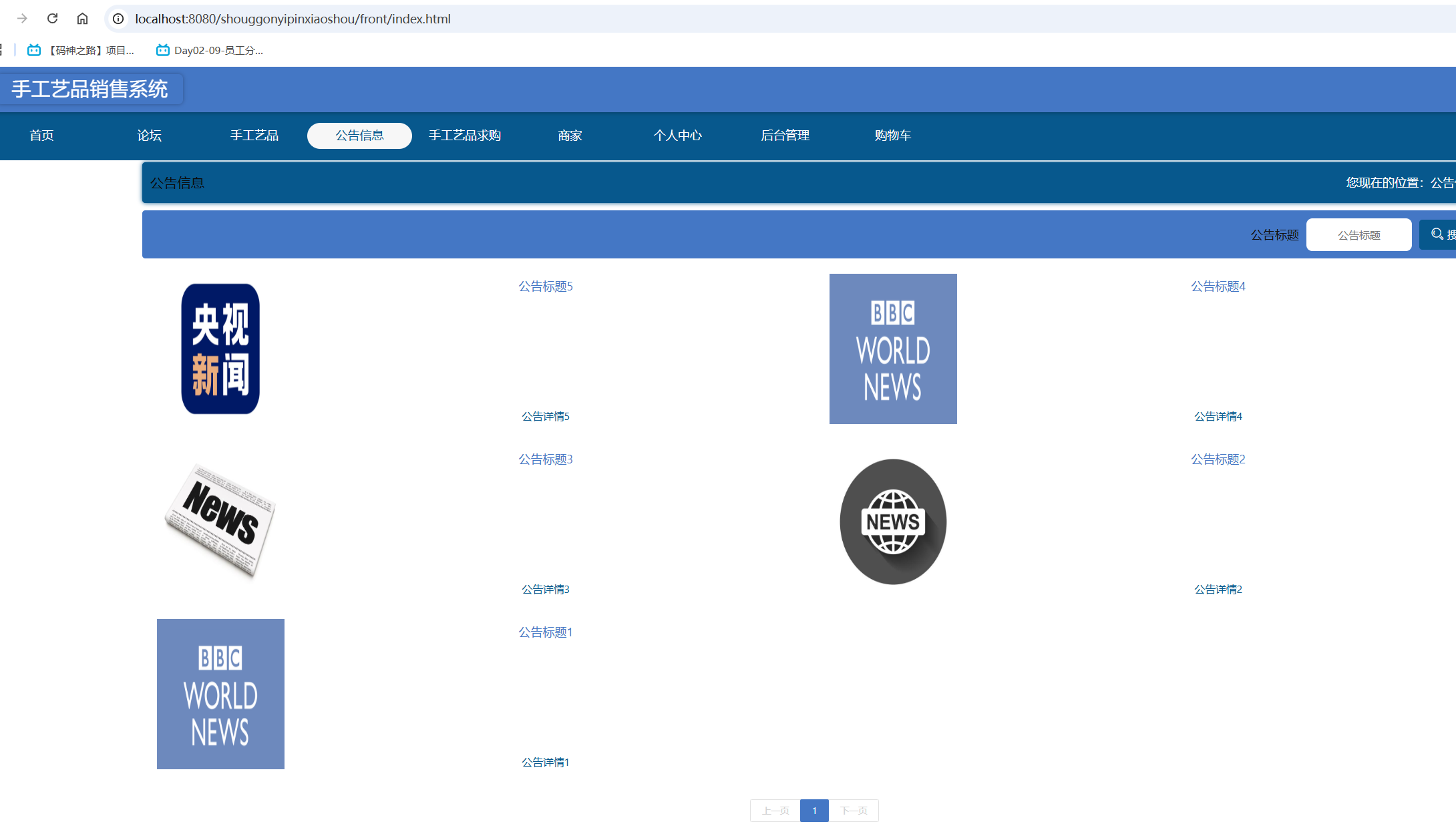
Task: Click the browser reload icon
Action: [52, 19]
